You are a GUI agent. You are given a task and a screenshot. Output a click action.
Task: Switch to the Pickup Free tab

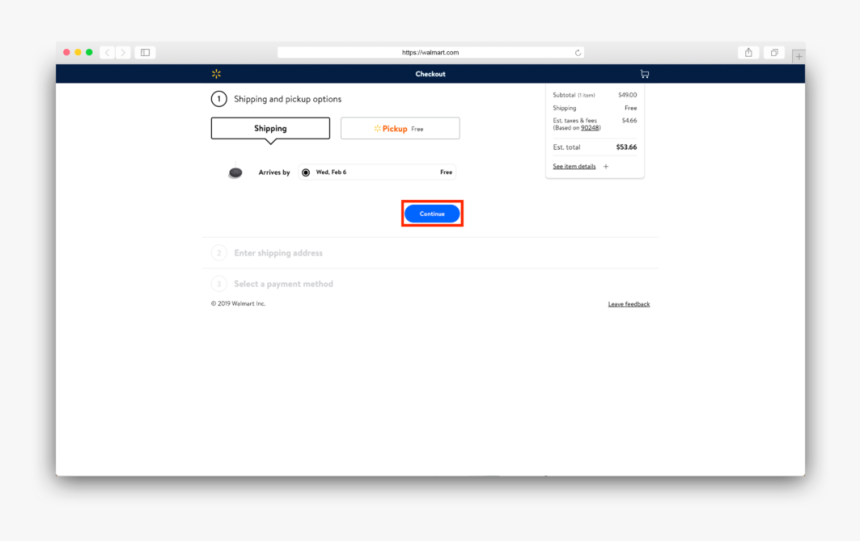click(400, 128)
